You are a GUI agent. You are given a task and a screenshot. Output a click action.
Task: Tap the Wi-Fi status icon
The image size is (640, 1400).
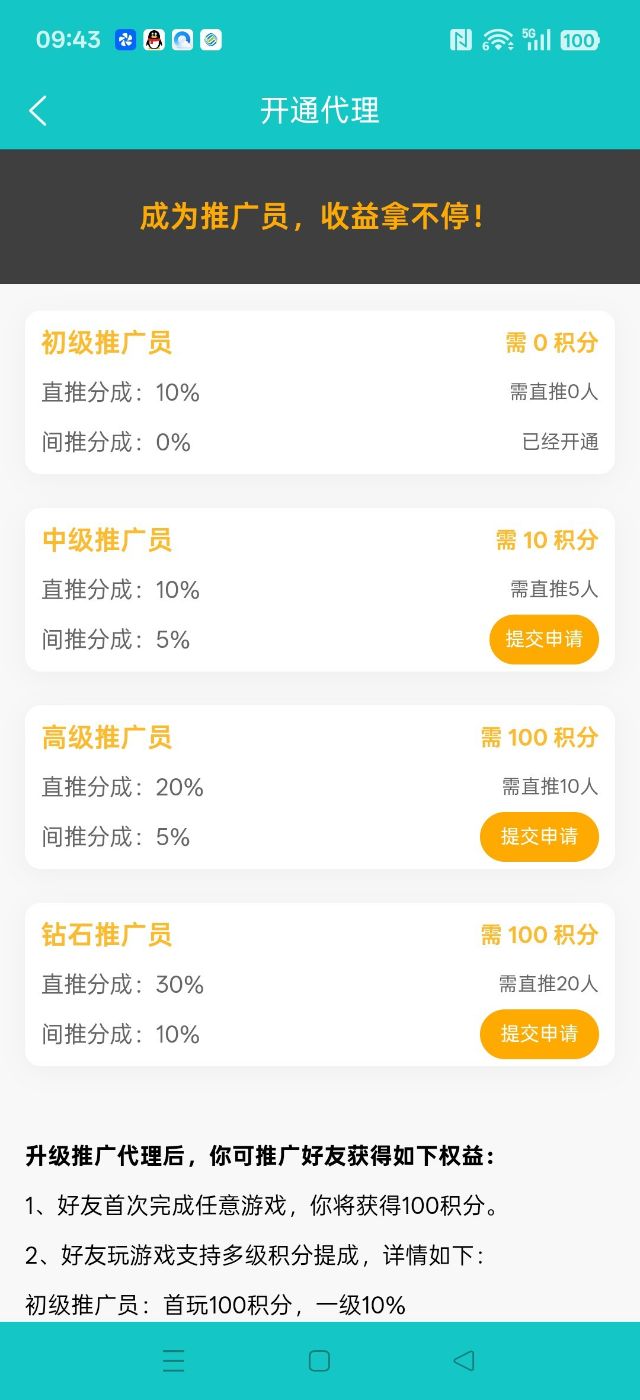point(497,40)
